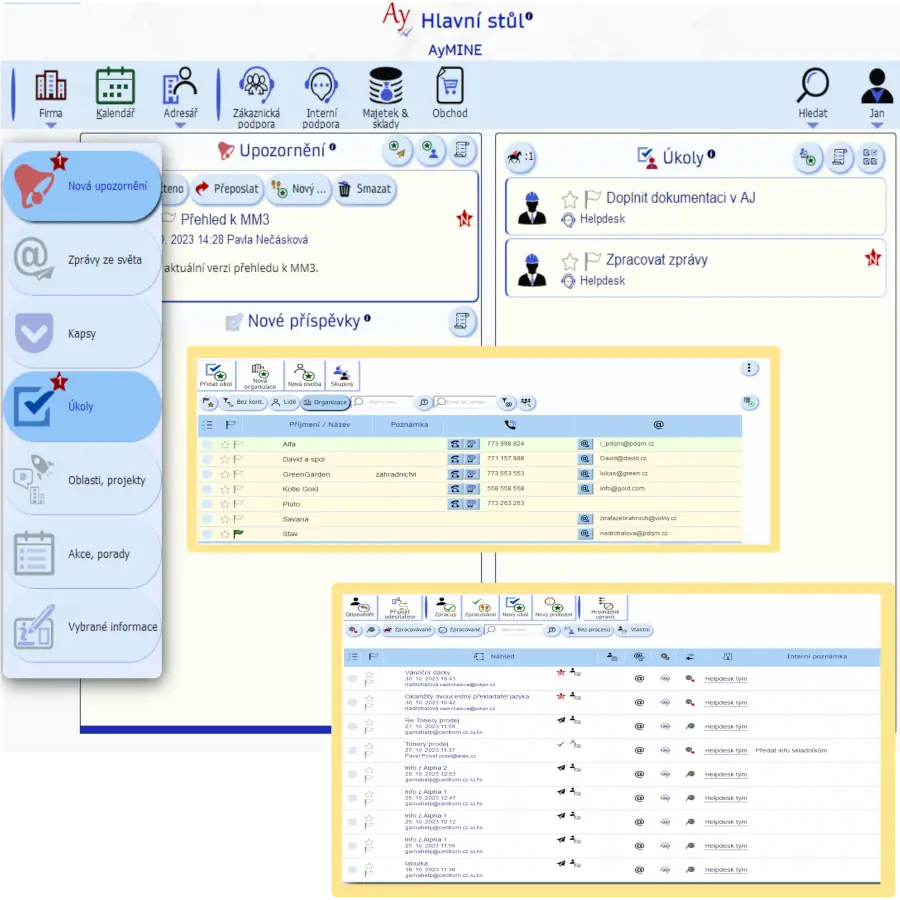Click the Hromadně upravit icon
Image resolution: width=900 pixels, height=900 pixels.
tap(604, 606)
